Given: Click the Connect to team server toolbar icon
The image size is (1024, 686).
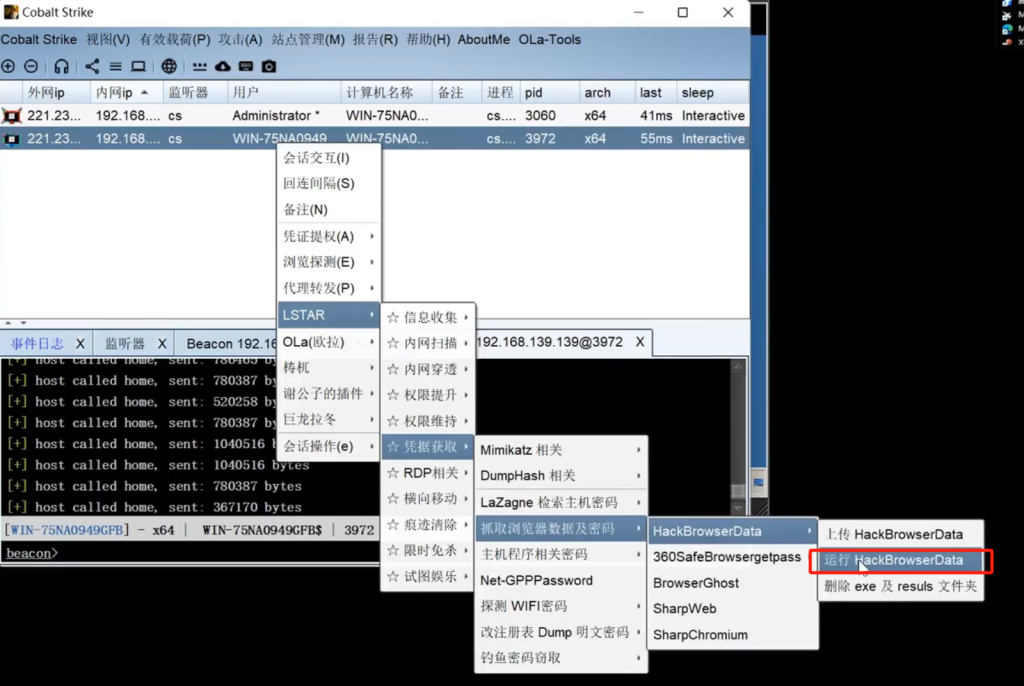Looking at the screenshot, I should click(8, 66).
